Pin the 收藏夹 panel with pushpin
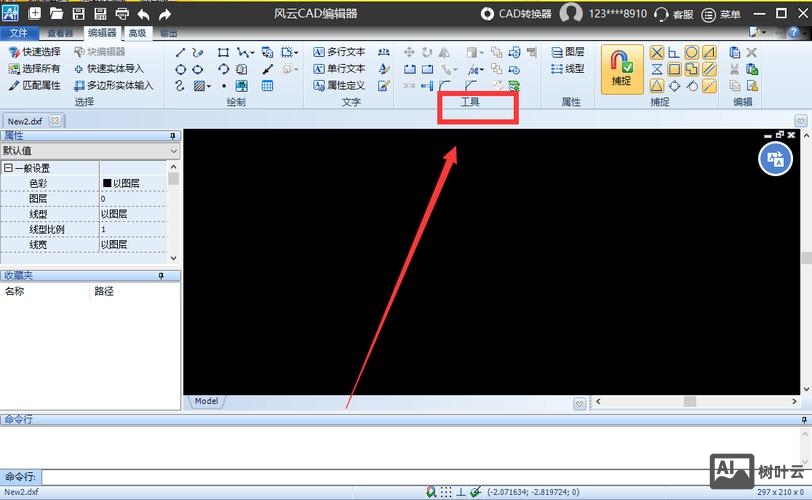This screenshot has height=500, width=812. [x=161, y=276]
